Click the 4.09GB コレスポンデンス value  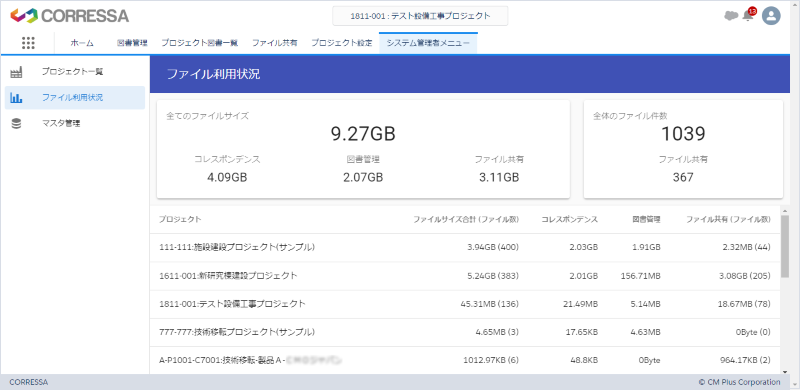coord(227,178)
